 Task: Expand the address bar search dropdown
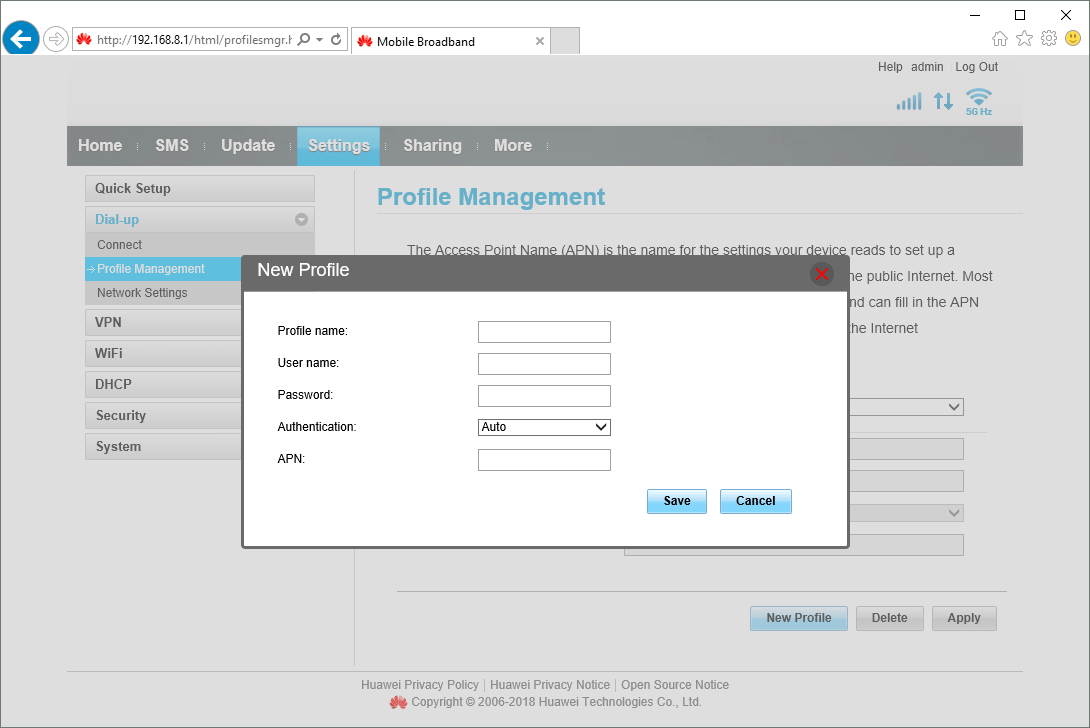click(319, 40)
